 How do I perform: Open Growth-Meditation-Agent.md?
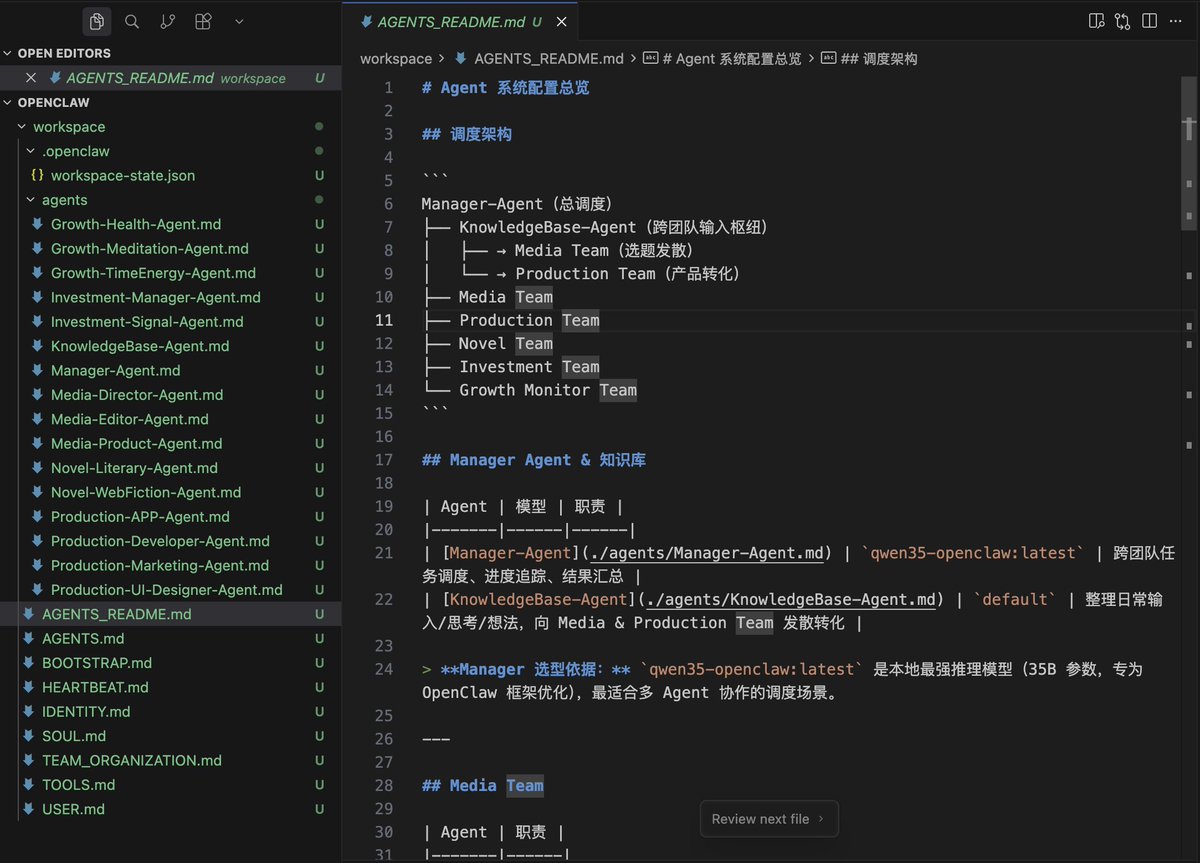150,248
